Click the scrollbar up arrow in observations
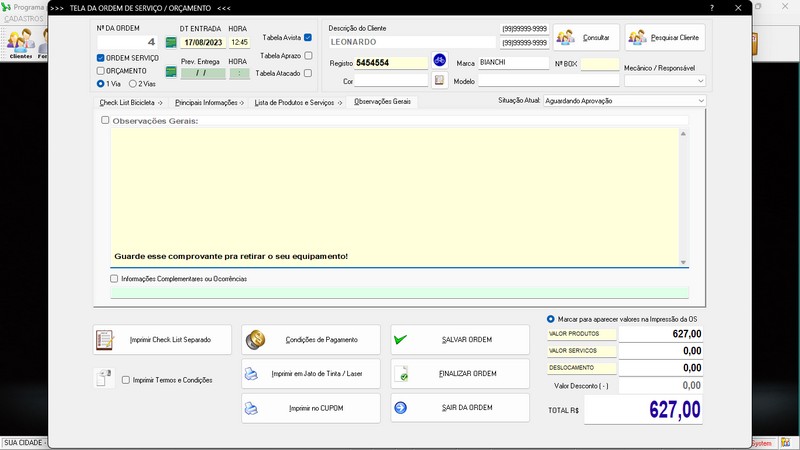 tap(683, 134)
